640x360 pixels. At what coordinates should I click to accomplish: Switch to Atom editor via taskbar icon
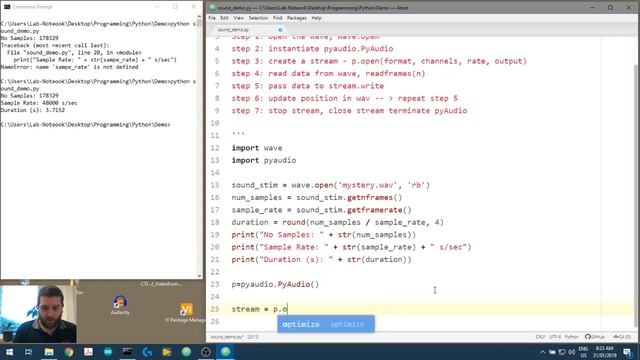(225, 352)
